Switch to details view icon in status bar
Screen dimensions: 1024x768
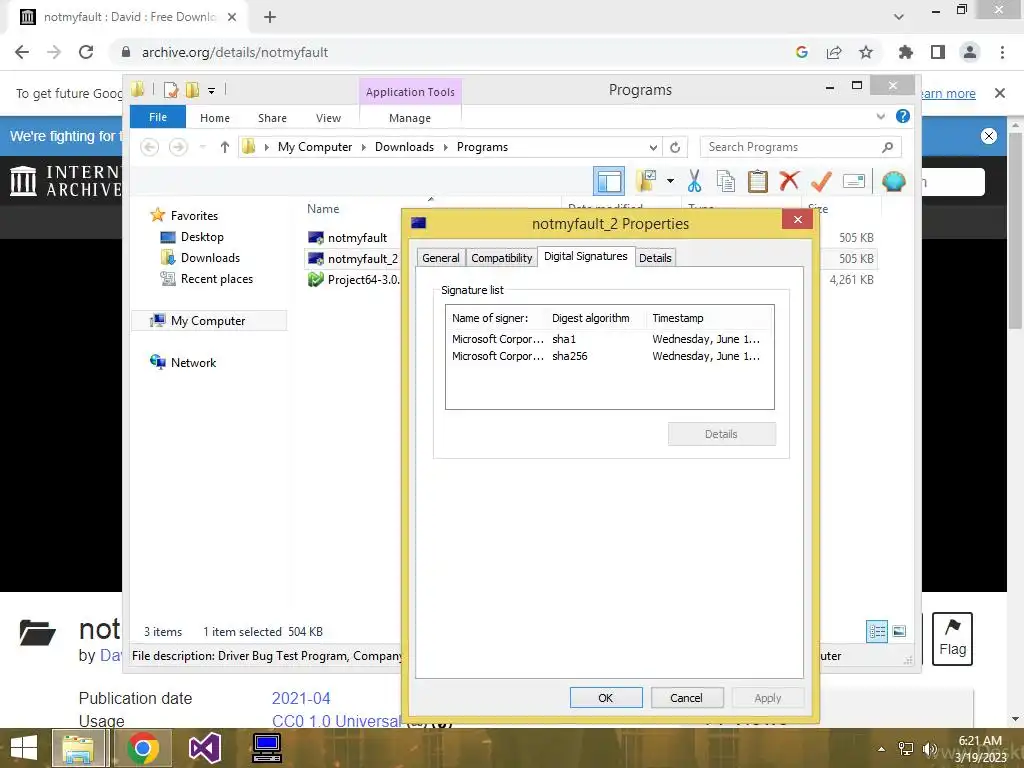pyautogui.click(x=876, y=632)
